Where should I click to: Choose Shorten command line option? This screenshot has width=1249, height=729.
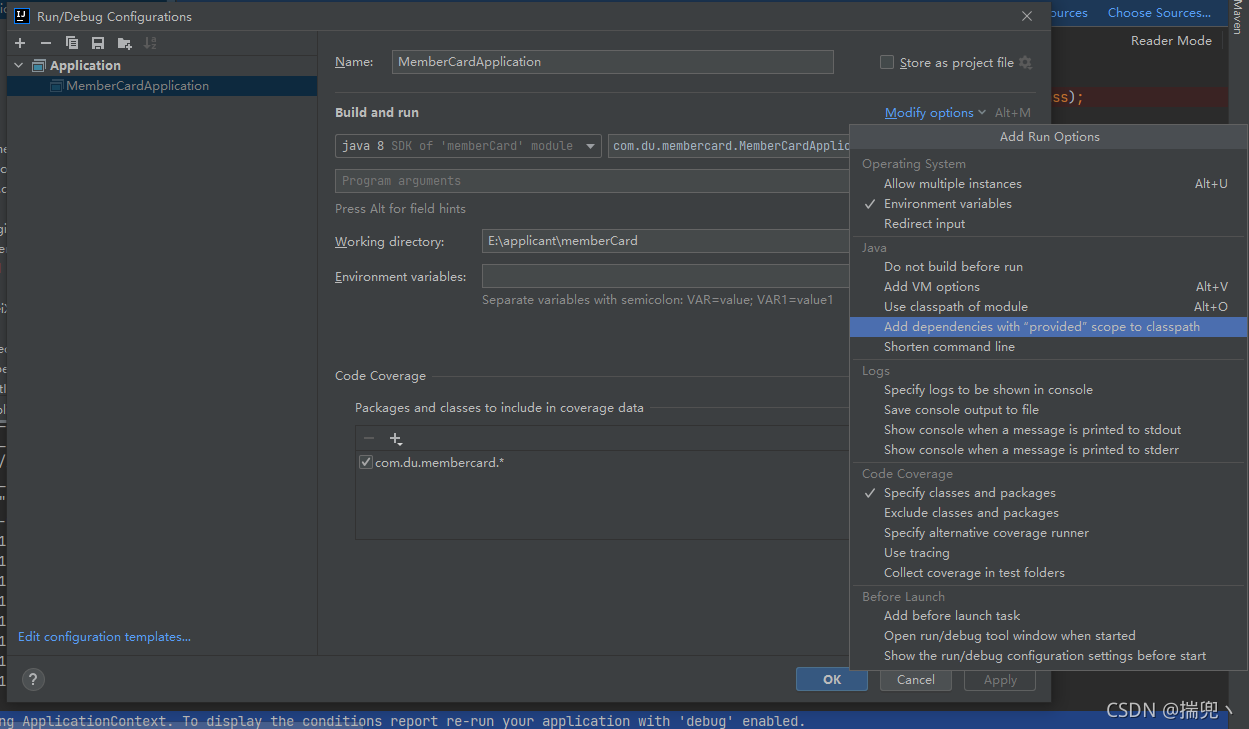click(948, 346)
